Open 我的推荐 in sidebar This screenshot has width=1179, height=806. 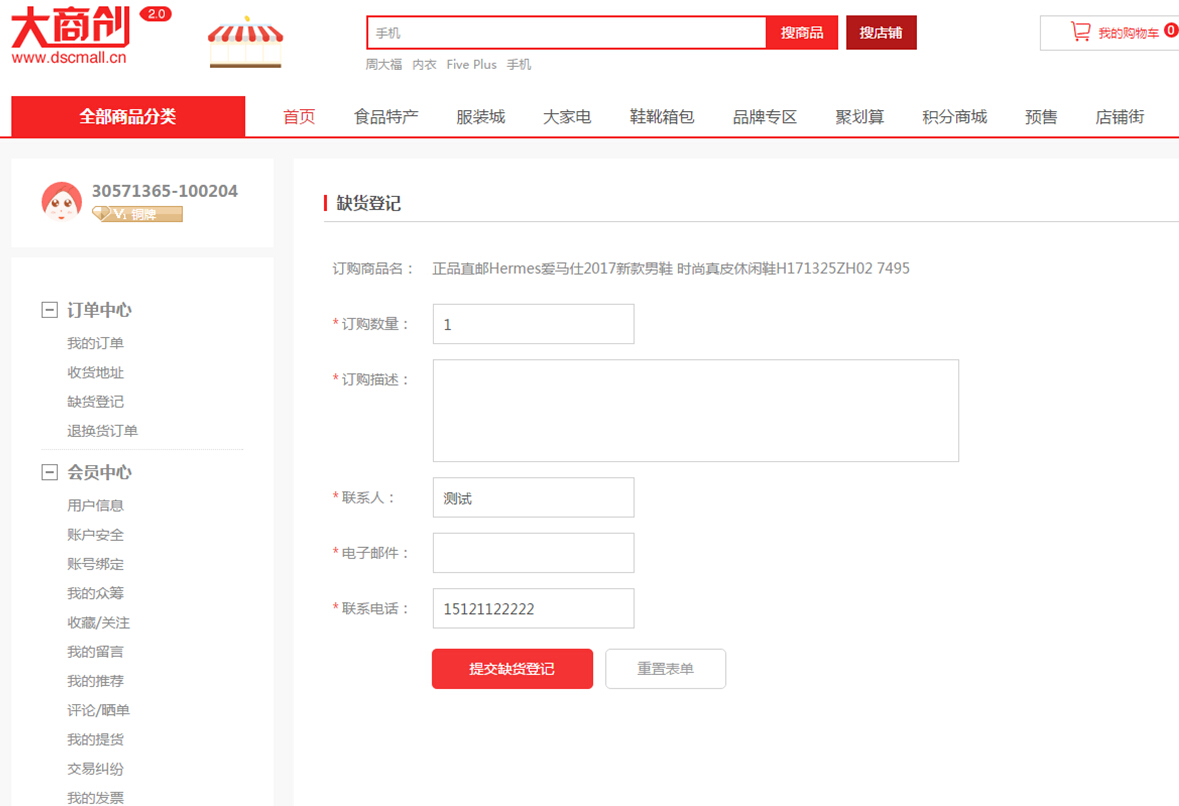pos(95,681)
